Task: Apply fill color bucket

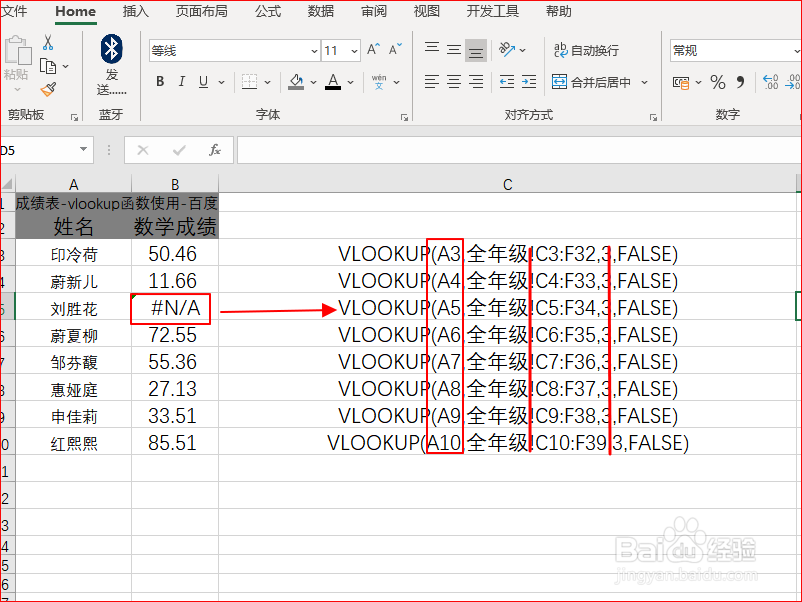Action: pyautogui.click(x=296, y=81)
